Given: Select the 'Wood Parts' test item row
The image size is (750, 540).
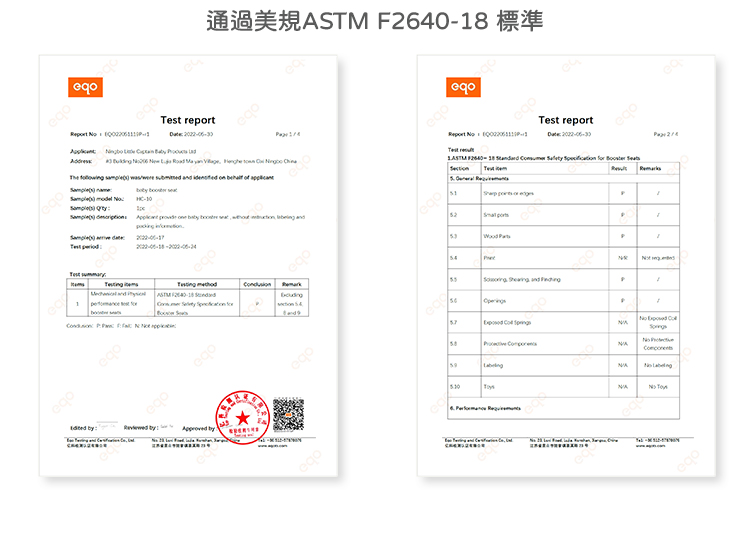Looking at the screenshot, I should (x=498, y=237).
